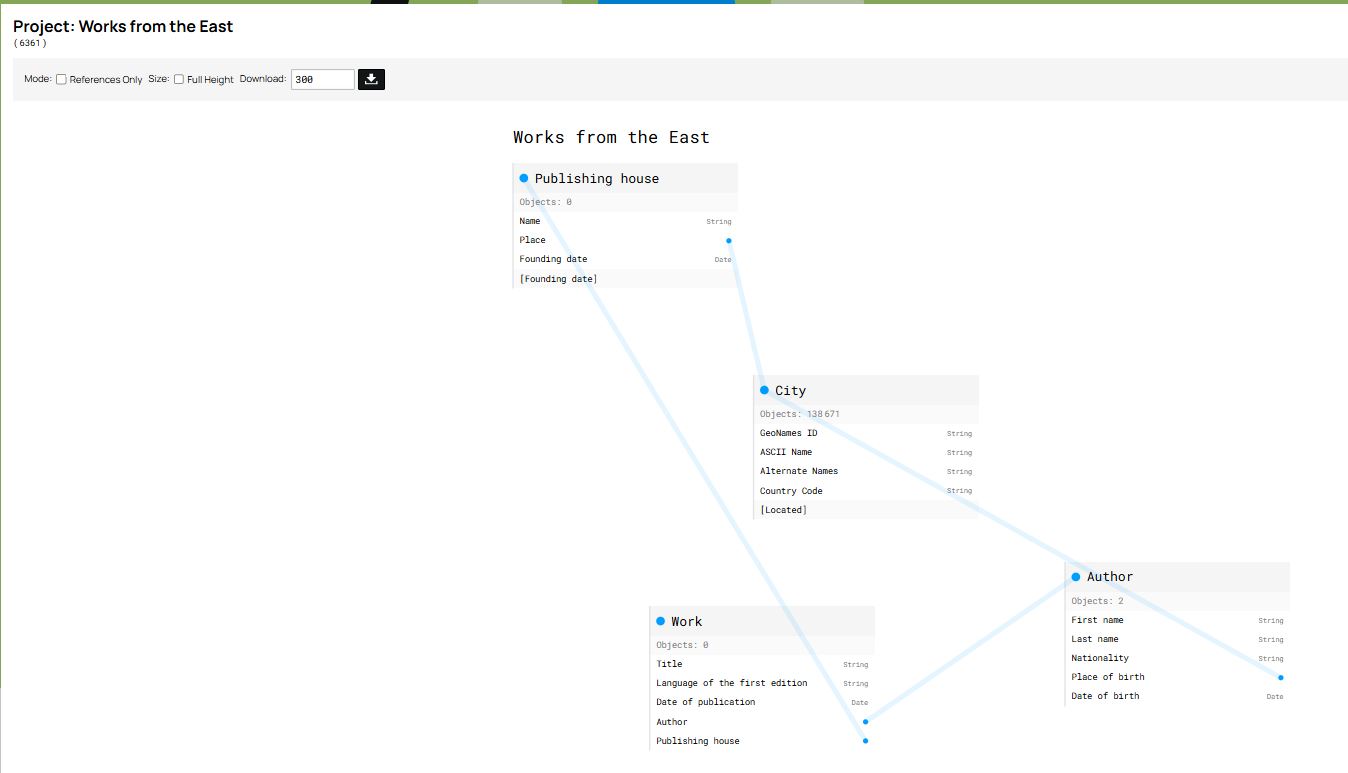Click the connector dot beside Place of birth

pyautogui.click(x=1281, y=677)
